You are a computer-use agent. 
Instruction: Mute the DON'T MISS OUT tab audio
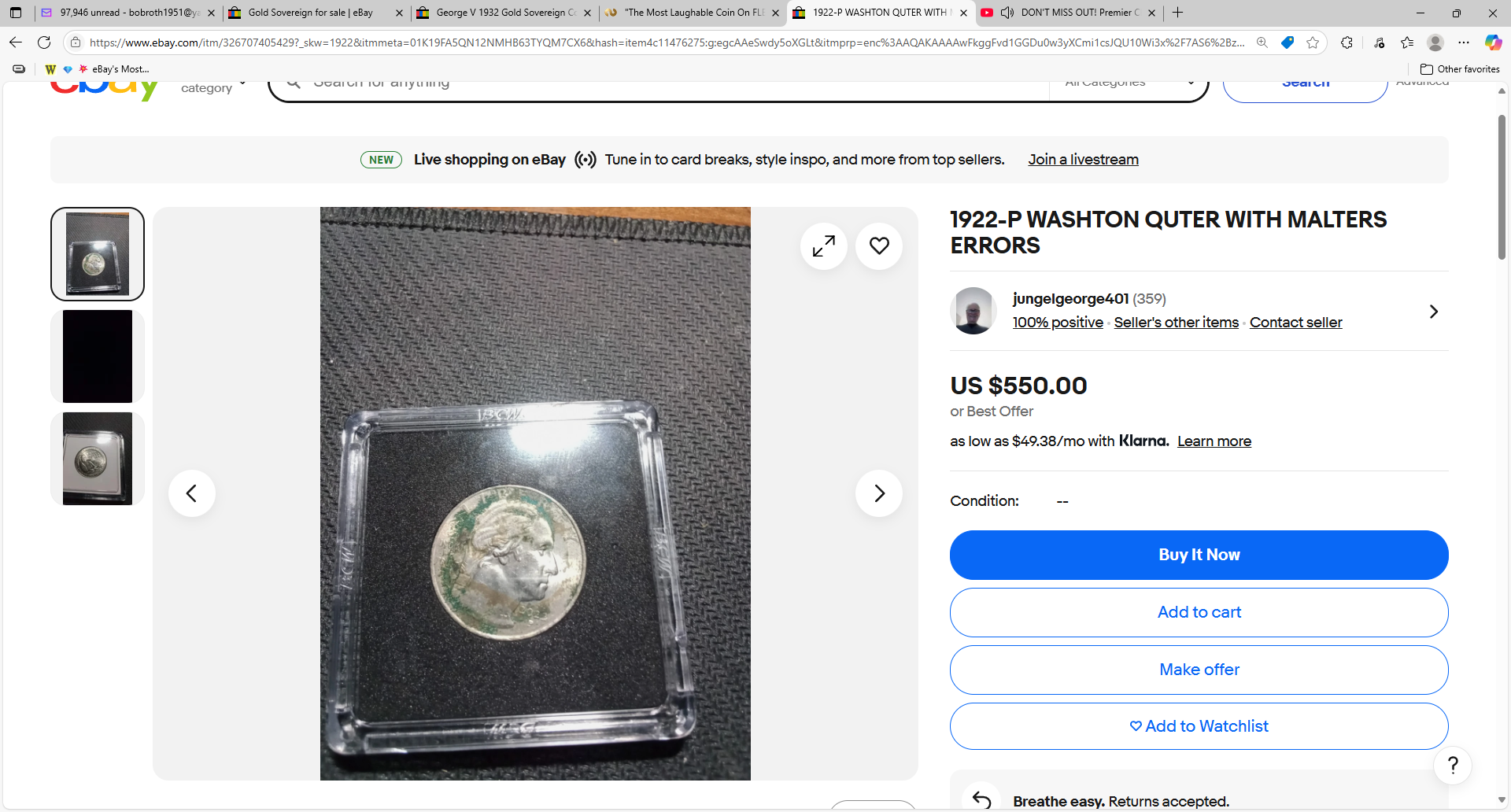(x=1007, y=13)
